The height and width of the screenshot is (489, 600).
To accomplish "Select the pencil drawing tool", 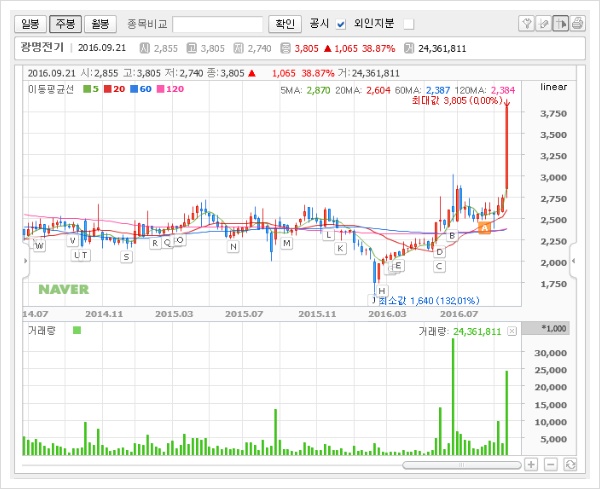I will click(543, 23).
